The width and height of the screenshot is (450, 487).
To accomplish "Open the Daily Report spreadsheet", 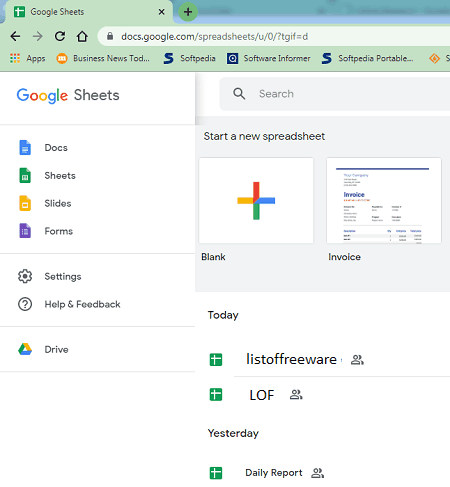I will 274,473.
